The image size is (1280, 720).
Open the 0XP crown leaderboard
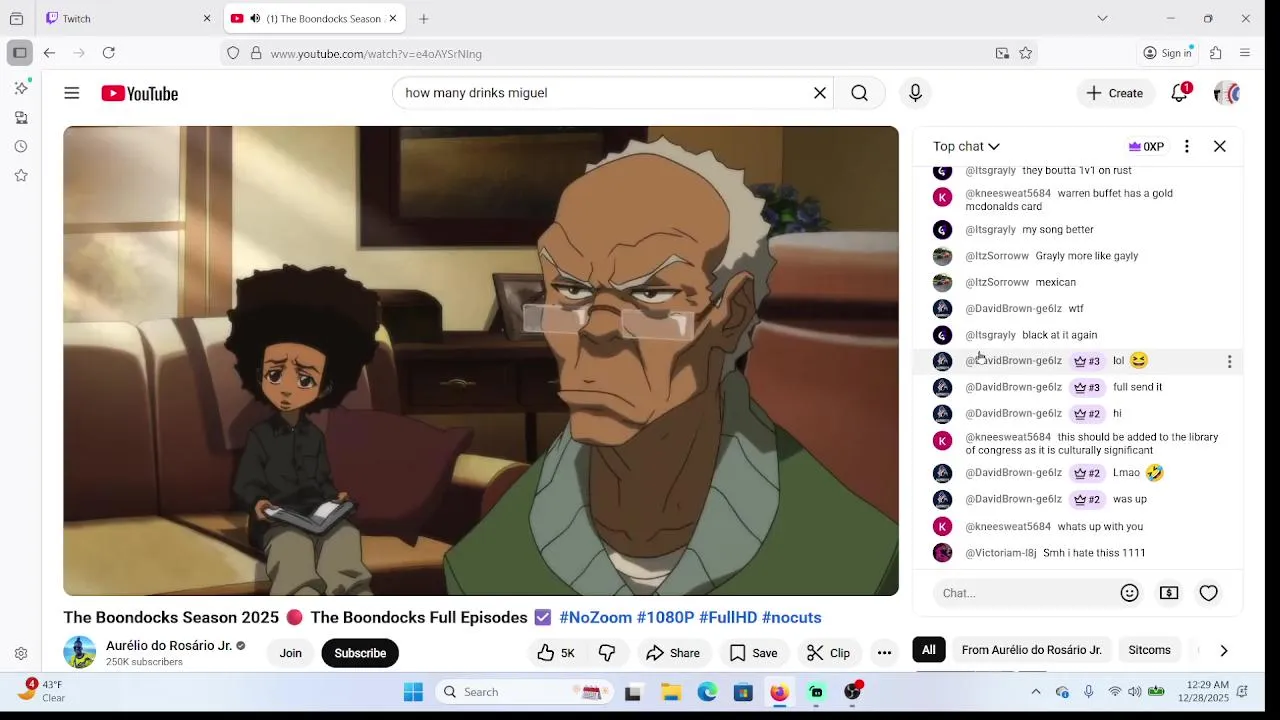pyautogui.click(x=1146, y=146)
